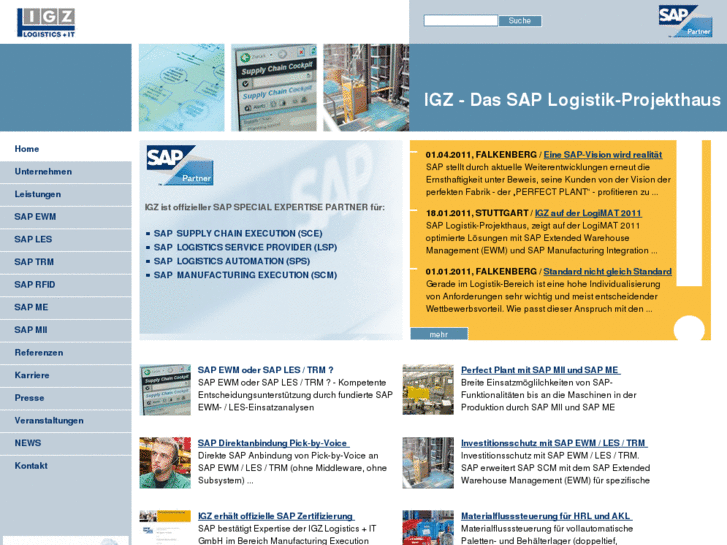Screen dimensions: 727x545
Task: Click the Investitionsschutz warehouse thumbnail
Action: coord(428,462)
